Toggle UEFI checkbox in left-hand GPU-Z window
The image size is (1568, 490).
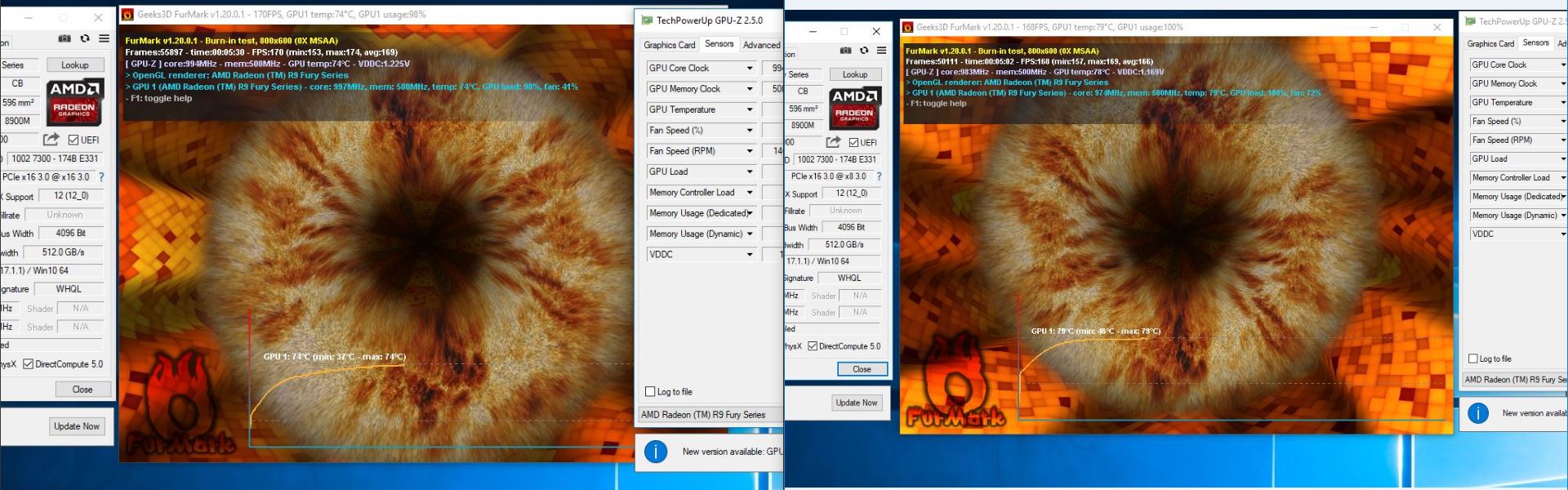[x=73, y=140]
